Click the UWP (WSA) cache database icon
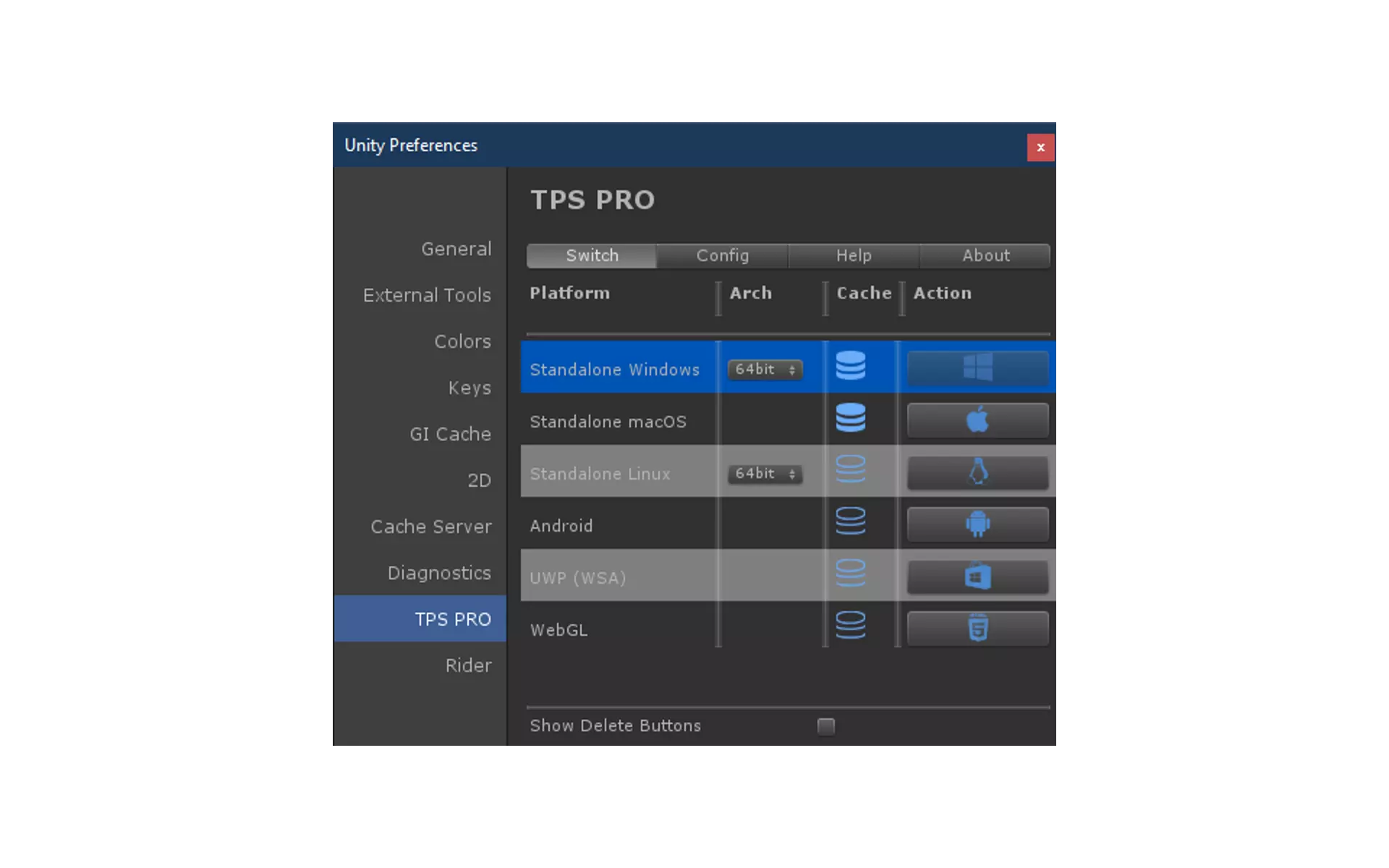 point(850,574)
